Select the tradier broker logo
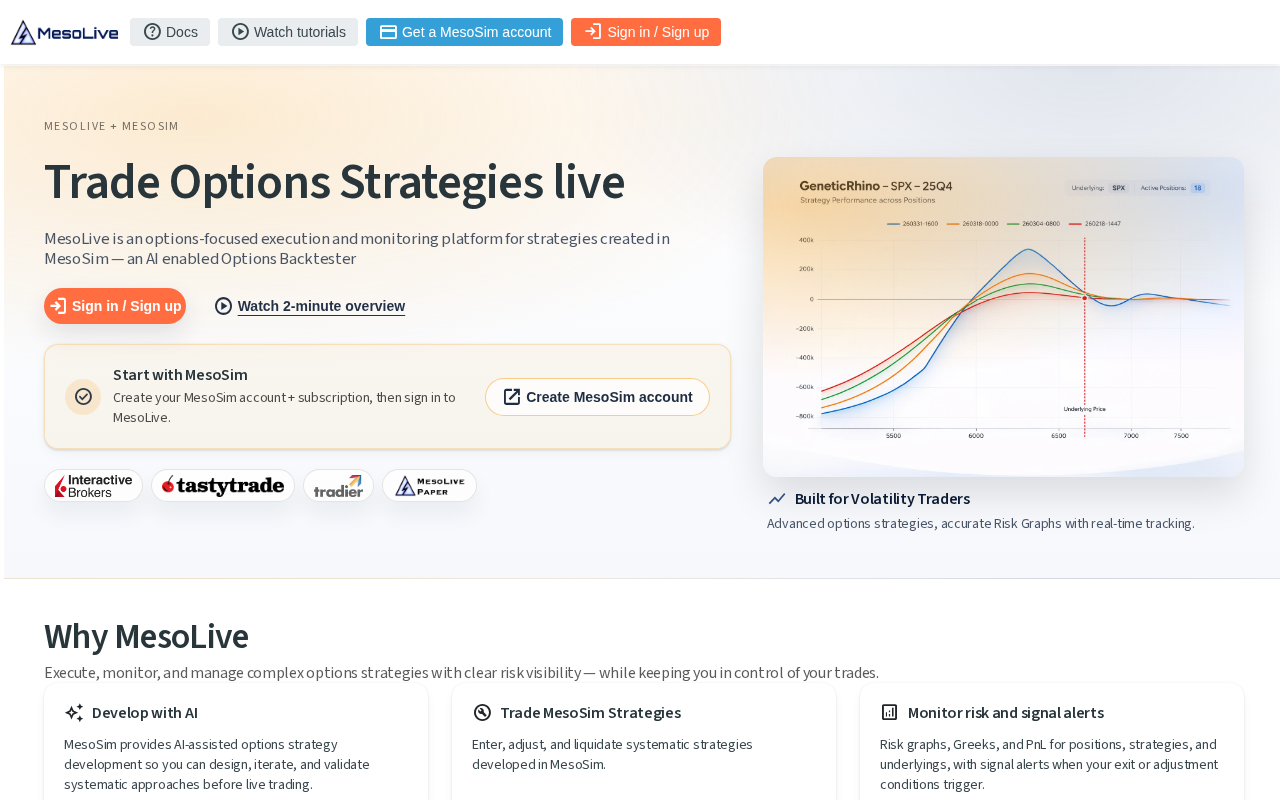Screen dimensions: 1280x800 point(338,486)
